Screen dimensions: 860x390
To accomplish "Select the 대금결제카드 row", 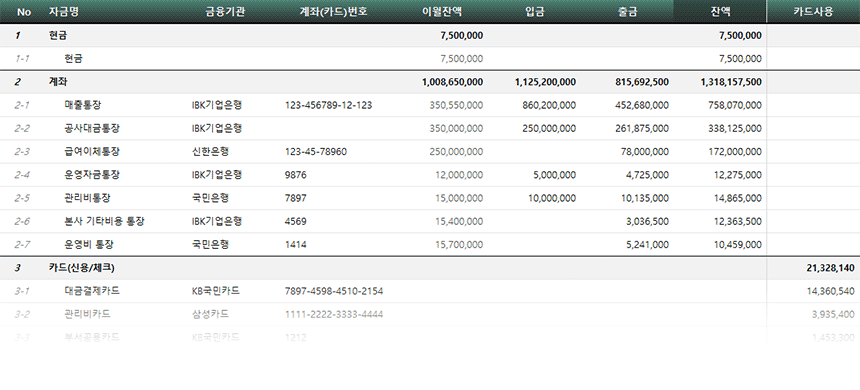I will coord(430,291).
